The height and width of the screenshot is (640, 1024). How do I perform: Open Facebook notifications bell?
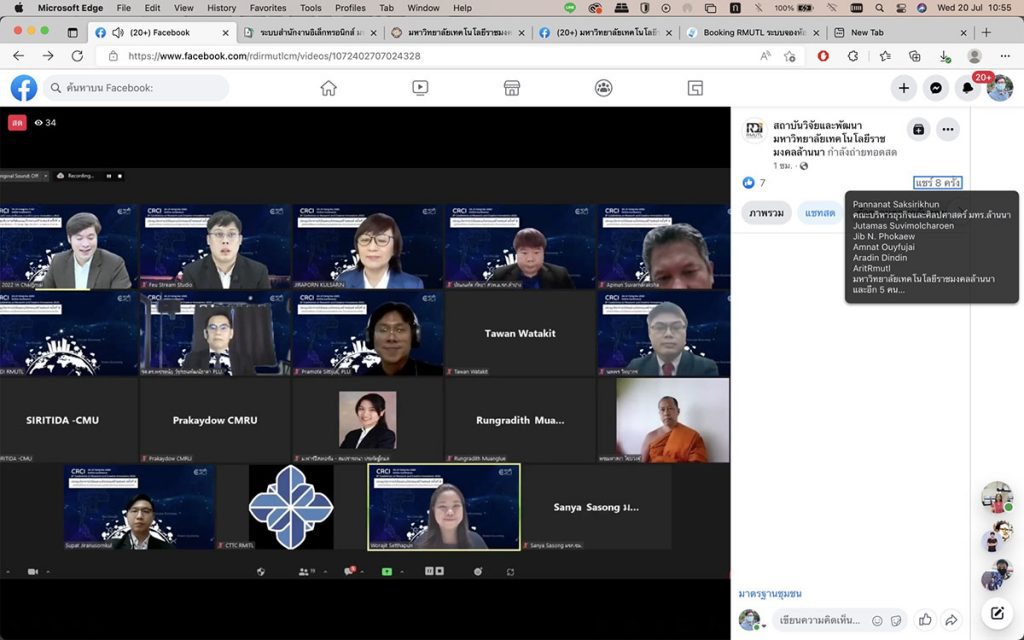(967, 88)
